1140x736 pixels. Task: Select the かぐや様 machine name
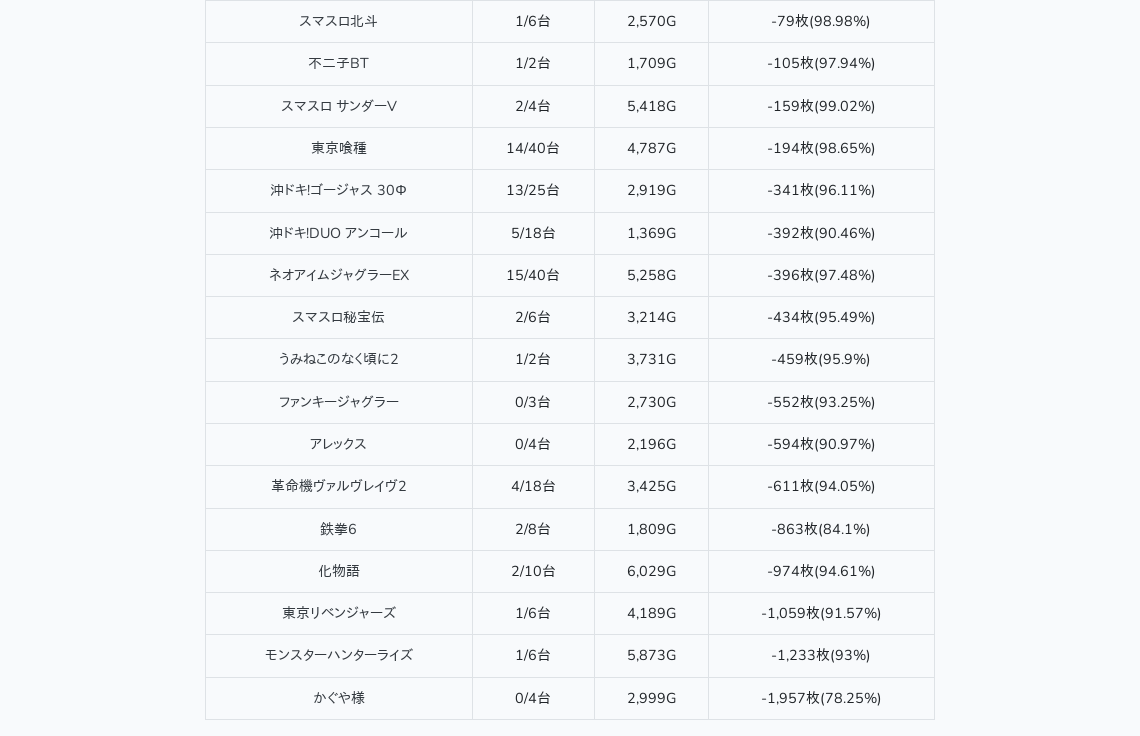[338, 698]
